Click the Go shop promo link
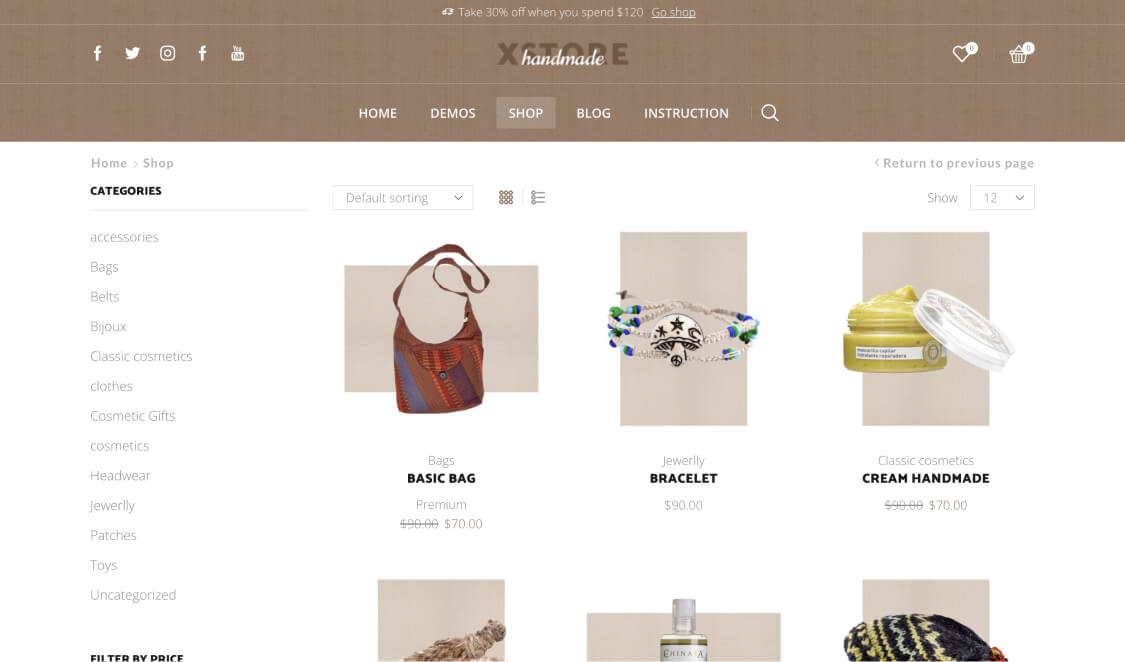Viewport: 1125px width, 662px height. click(x=673, y=12)
